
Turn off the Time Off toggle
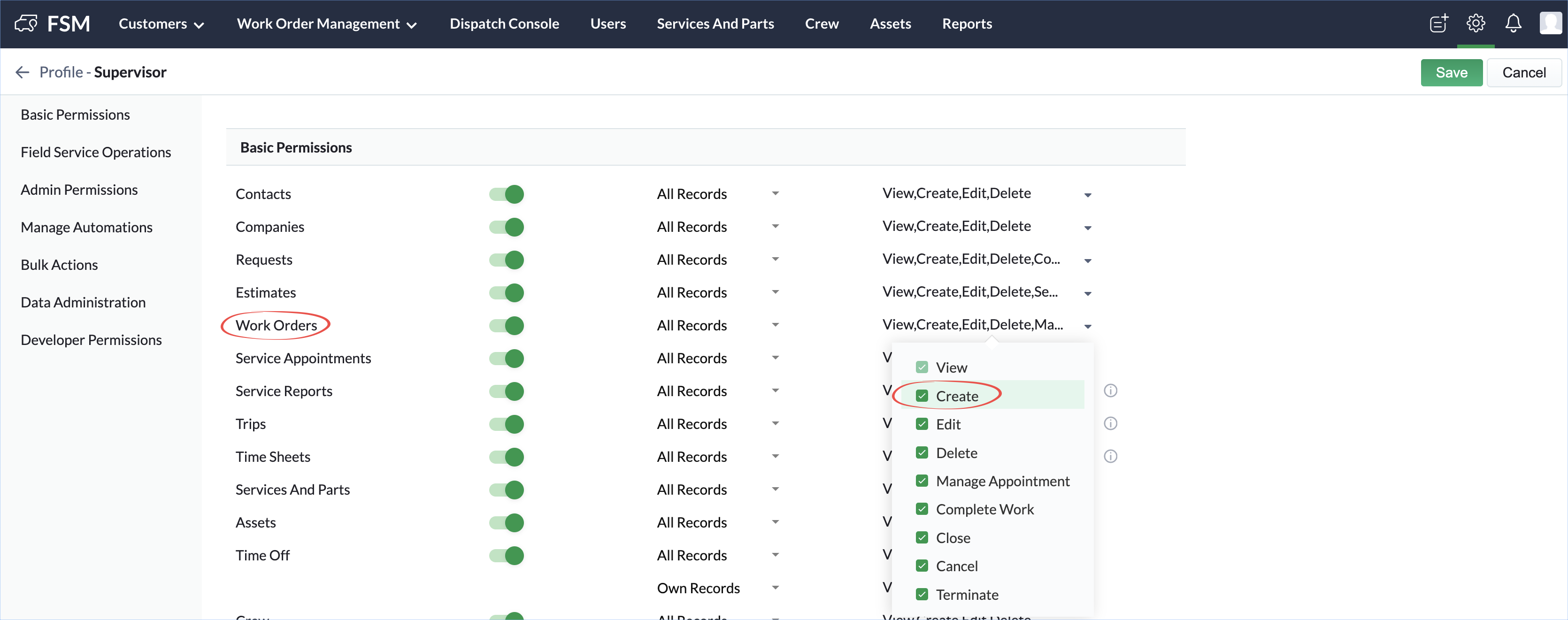pos(507,556)
